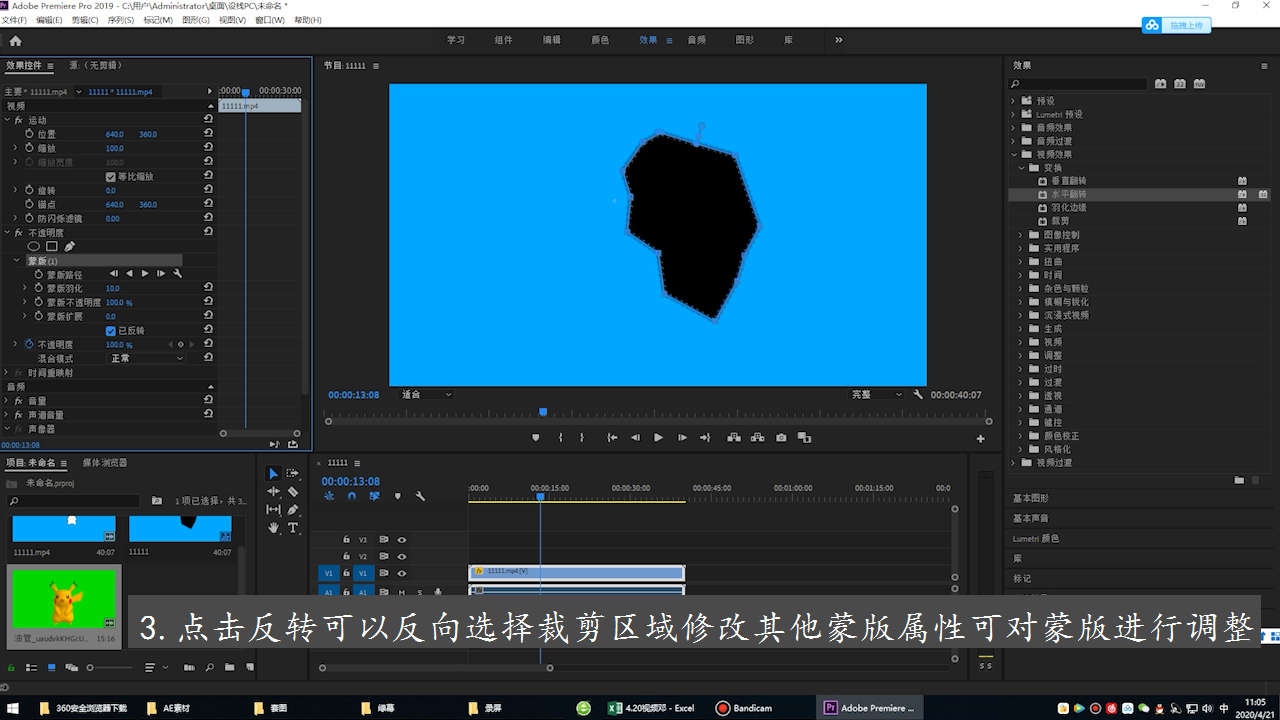
Task: Uncheck the uniform scale checkbox
Action: 111,176
